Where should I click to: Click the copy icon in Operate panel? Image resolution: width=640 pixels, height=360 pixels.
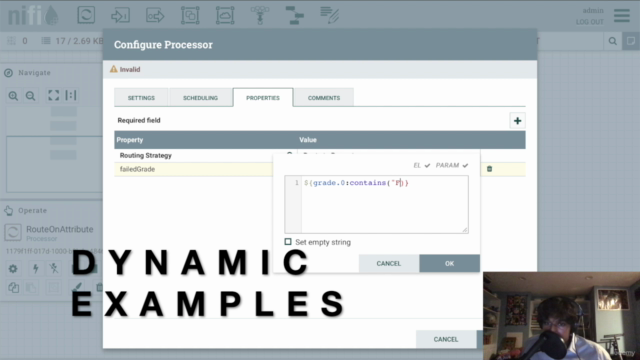[13, 287]
